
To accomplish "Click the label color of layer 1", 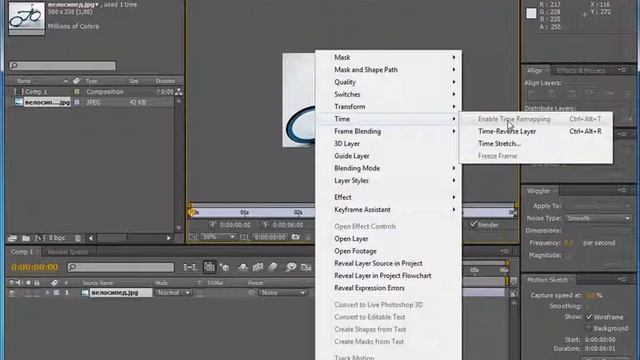I will [56, 293].
